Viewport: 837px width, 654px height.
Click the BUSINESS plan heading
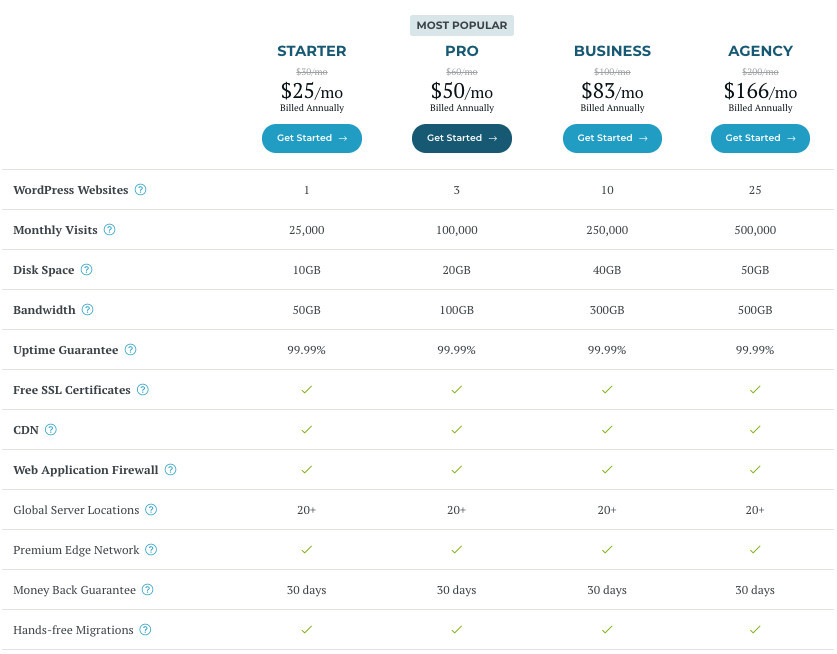click(x=612, y=51)
